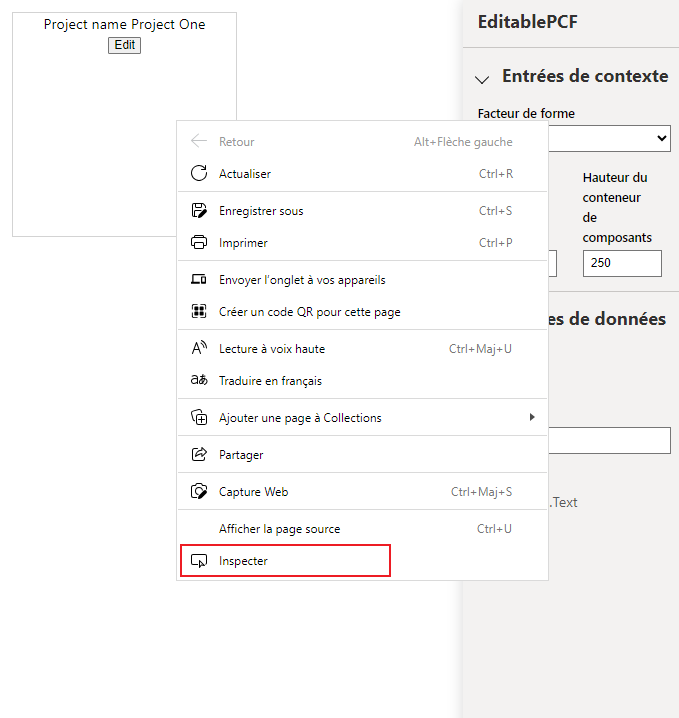Click the Retour back arrow icon

(x=199, y=141)
